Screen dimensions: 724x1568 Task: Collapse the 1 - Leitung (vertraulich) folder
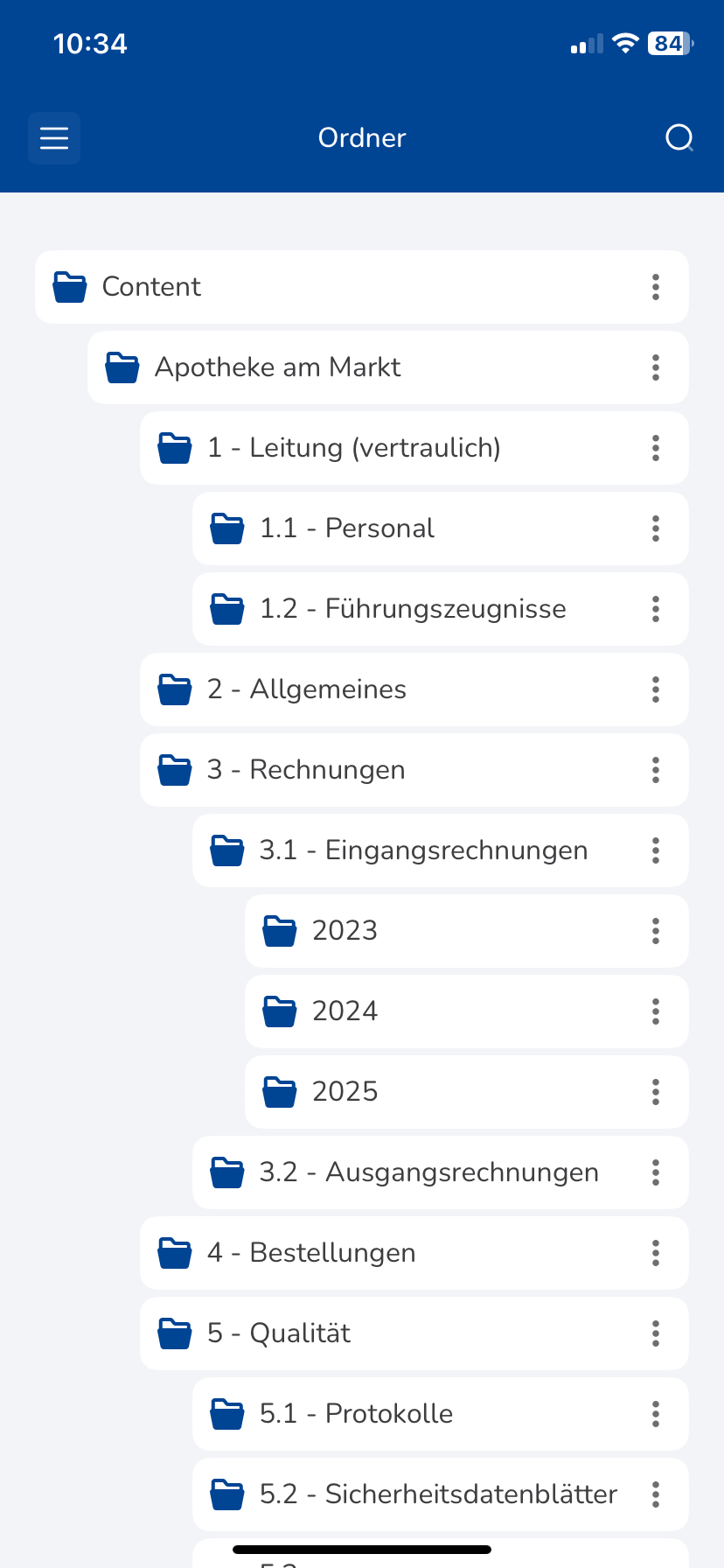[x=175, y=448]
